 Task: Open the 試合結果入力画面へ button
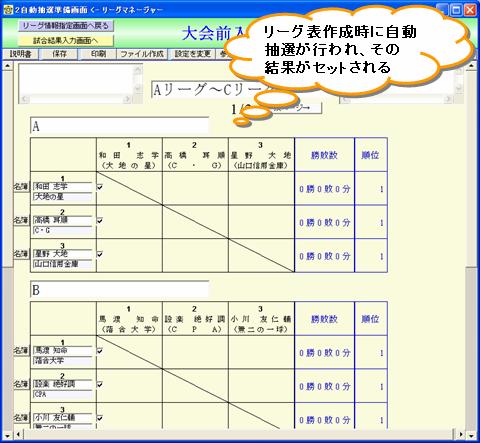coord(66,41)
